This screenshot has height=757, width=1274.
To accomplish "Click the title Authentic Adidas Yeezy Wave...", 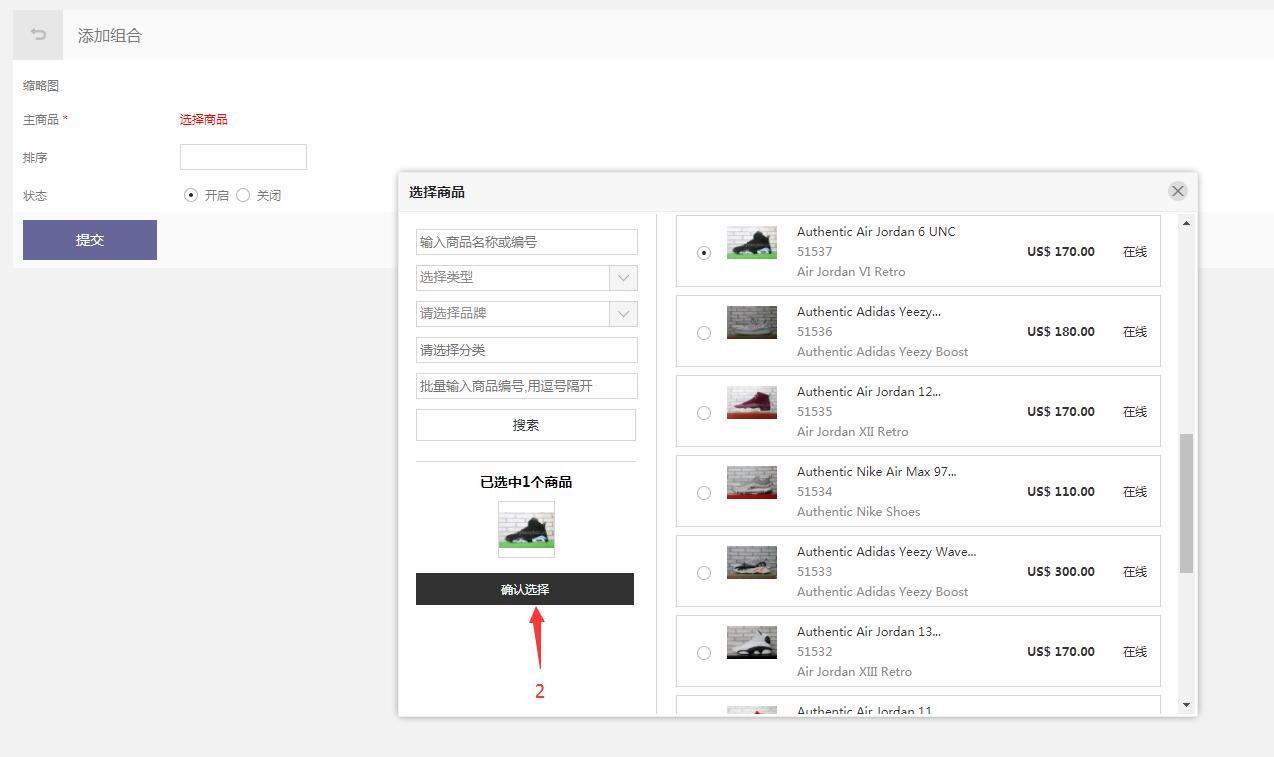I will 887,551.
